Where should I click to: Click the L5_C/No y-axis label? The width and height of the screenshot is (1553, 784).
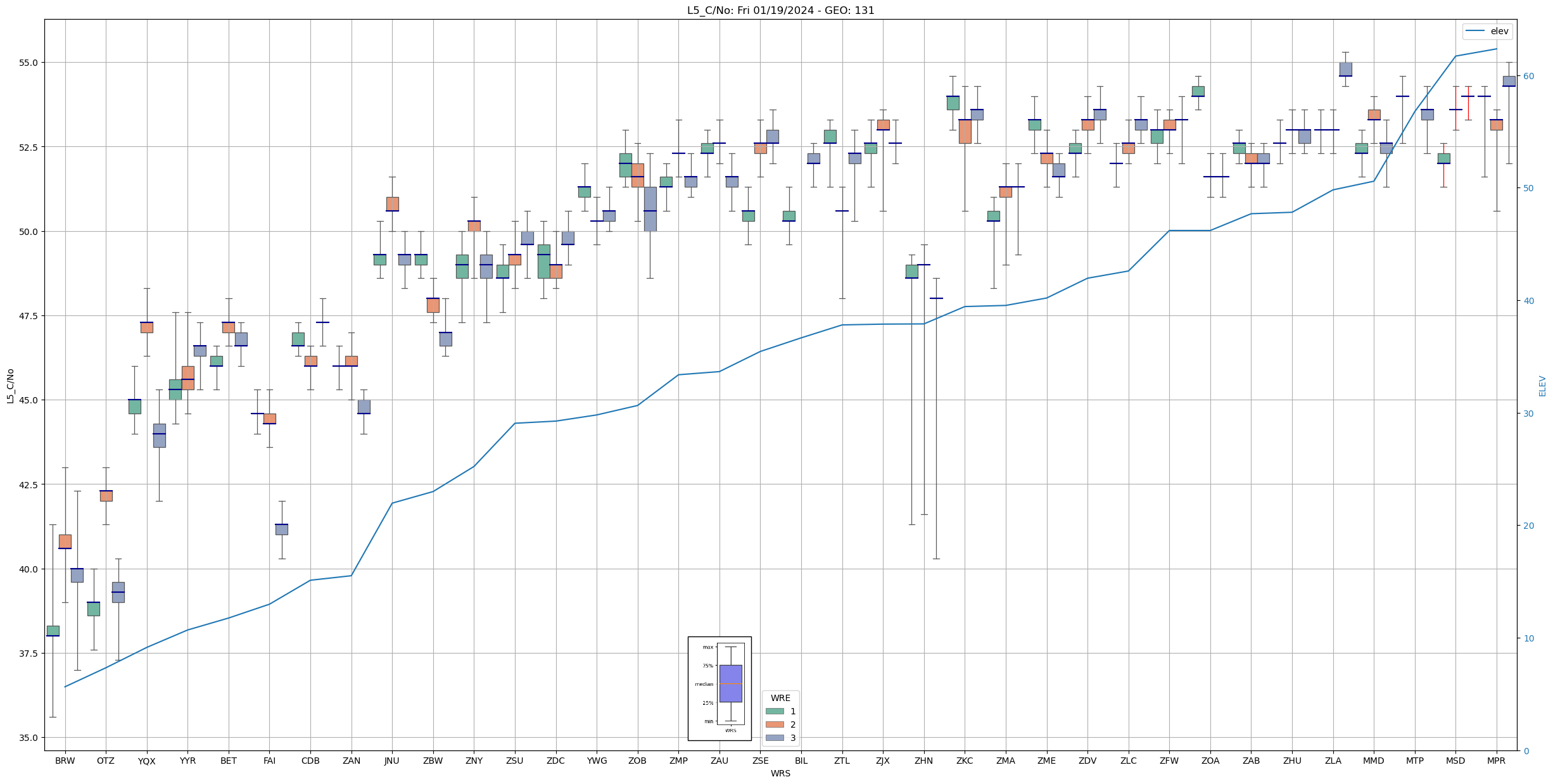(x=10, y=386)
